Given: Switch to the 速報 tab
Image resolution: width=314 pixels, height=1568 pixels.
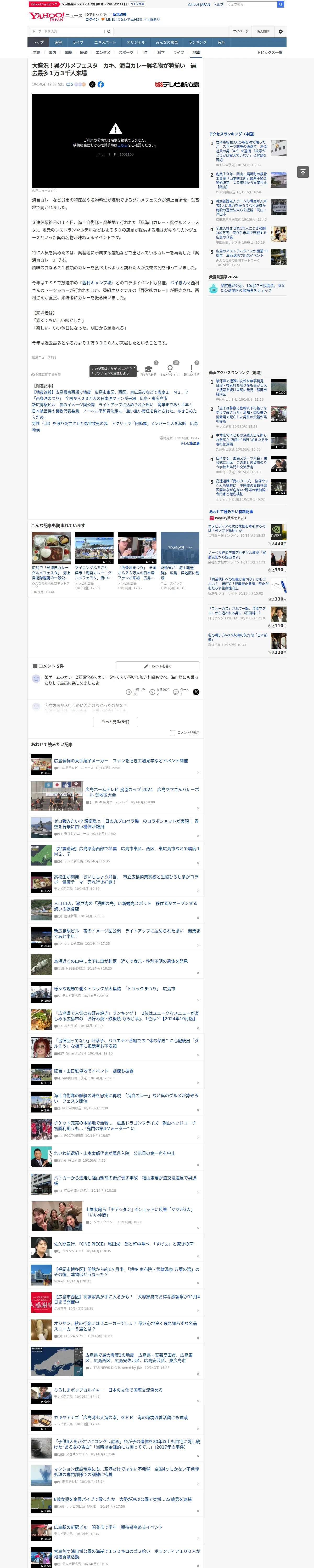Looking at the screenshot, I should (x=58, y=43).
